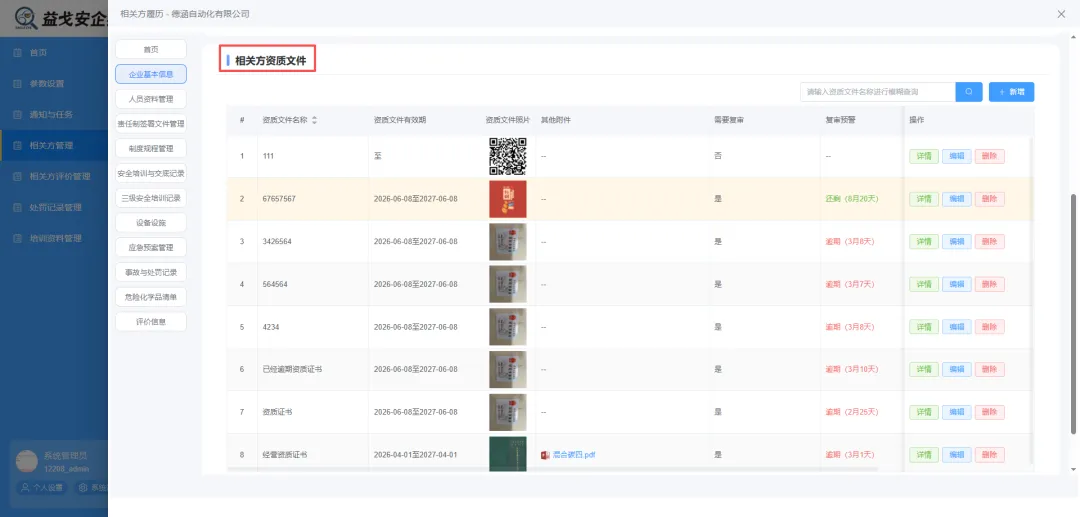This screenshot has height=517, width=1080.
Task: Click the table's horizontal scrollbar
Action: point(552,469)
